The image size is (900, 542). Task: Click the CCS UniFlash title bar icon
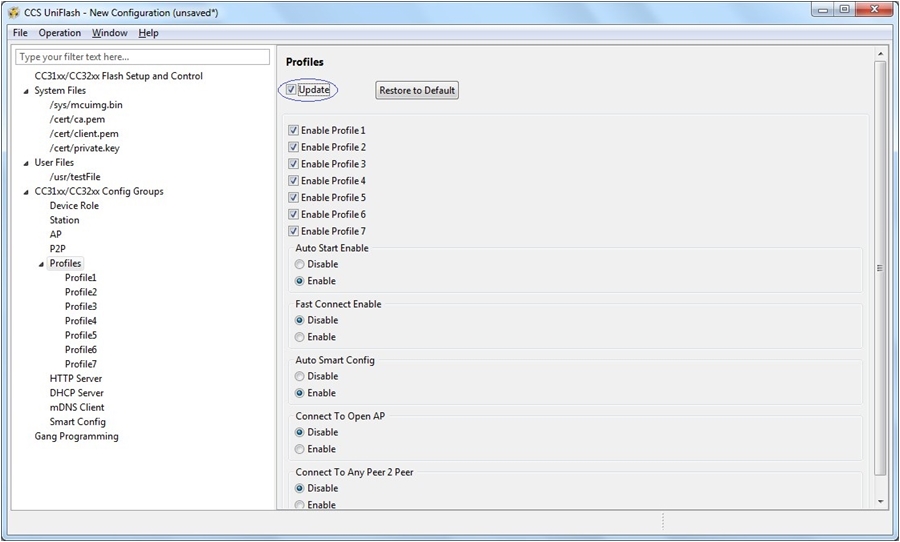click(x=14, y=13)
